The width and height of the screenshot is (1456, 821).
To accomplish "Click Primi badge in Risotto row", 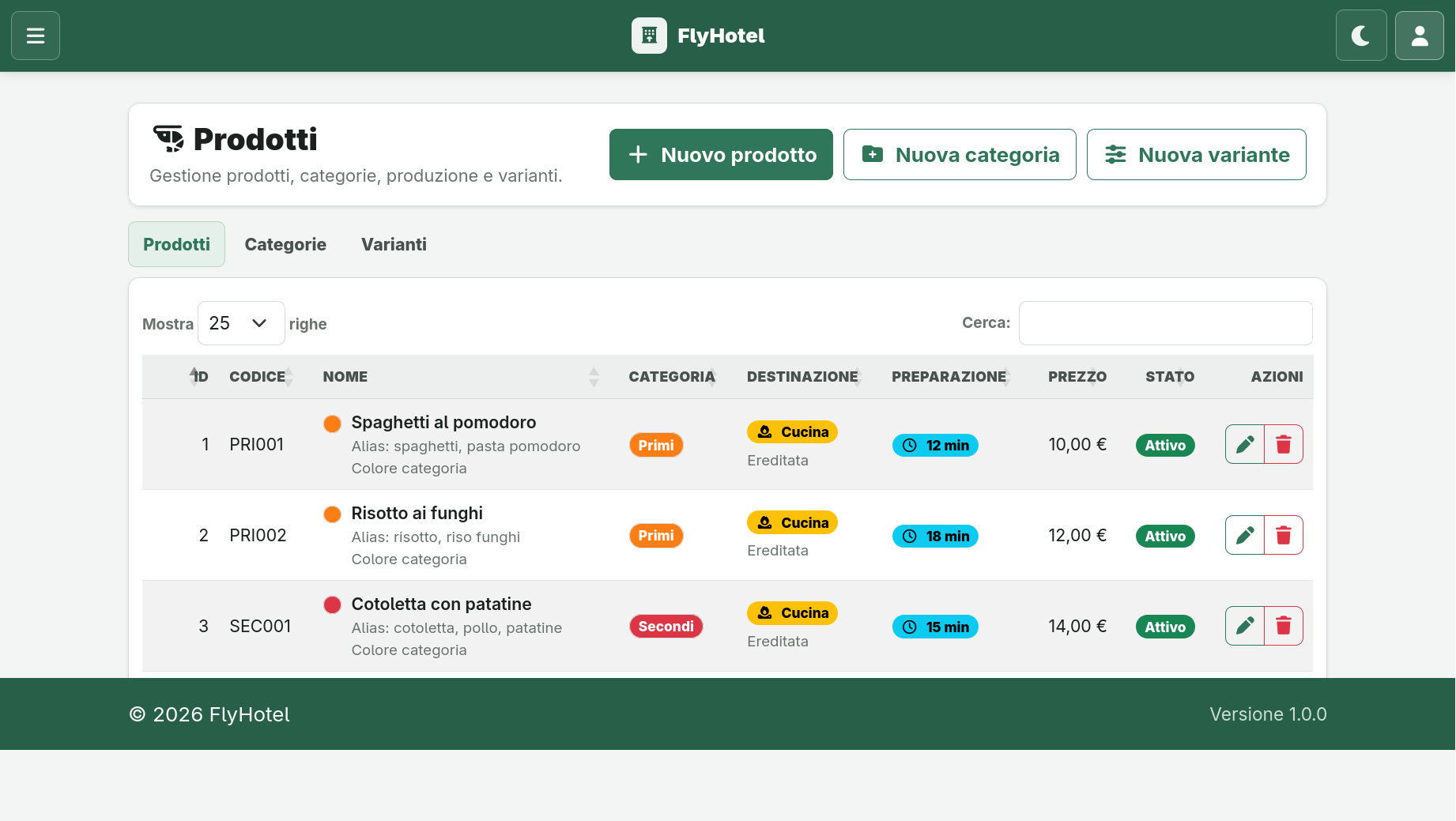I will [656, 536].
